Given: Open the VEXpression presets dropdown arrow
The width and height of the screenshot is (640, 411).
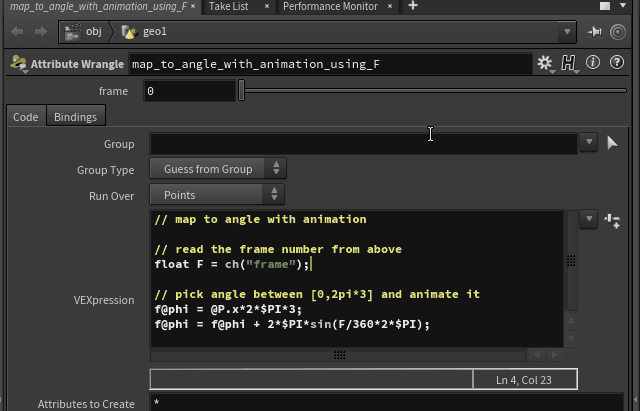Looking at the screenshot, I should click(589, 219).
